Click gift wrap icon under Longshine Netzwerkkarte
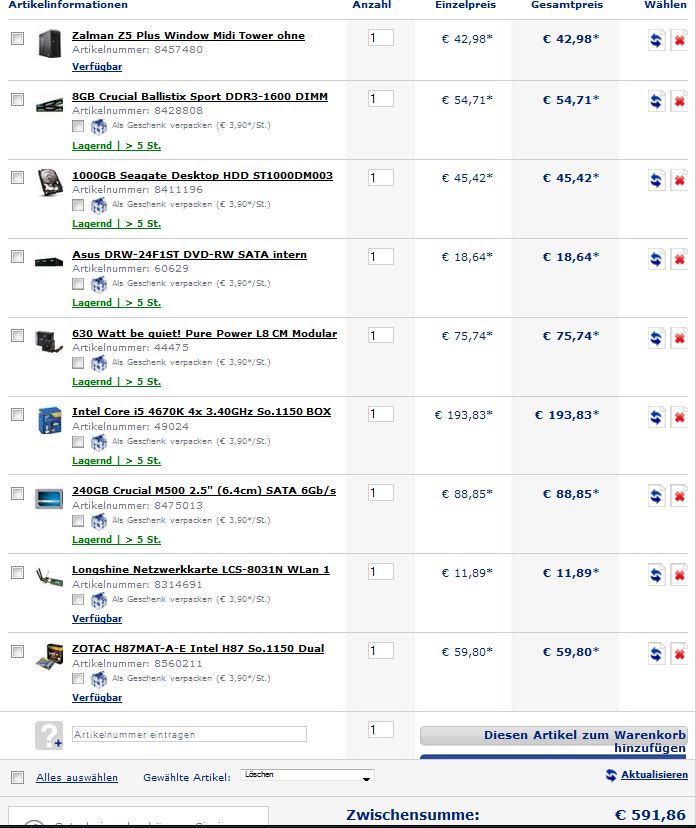696x828 pixels. click(x=98, y=600)
